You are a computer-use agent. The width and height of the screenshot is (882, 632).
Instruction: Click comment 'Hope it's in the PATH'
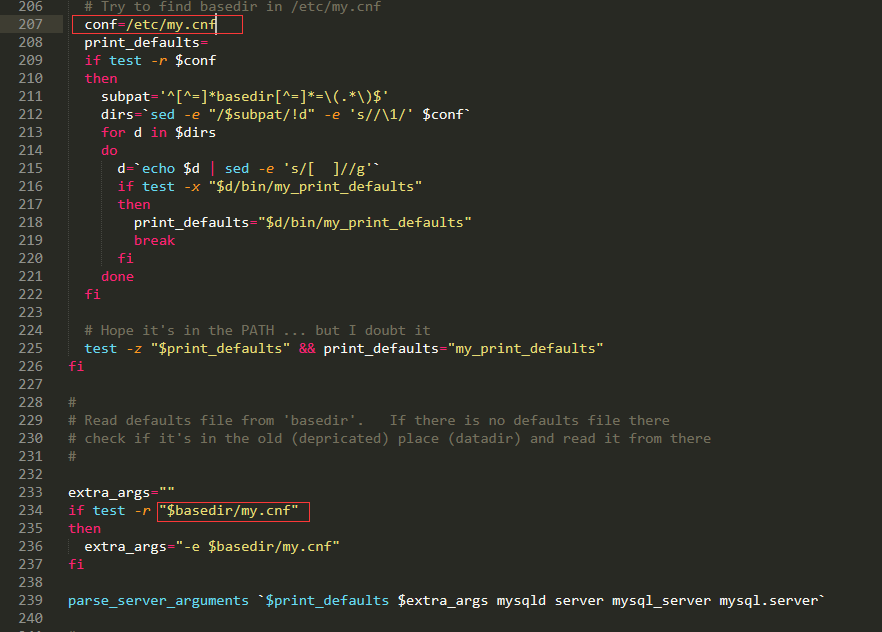[257, 331]
